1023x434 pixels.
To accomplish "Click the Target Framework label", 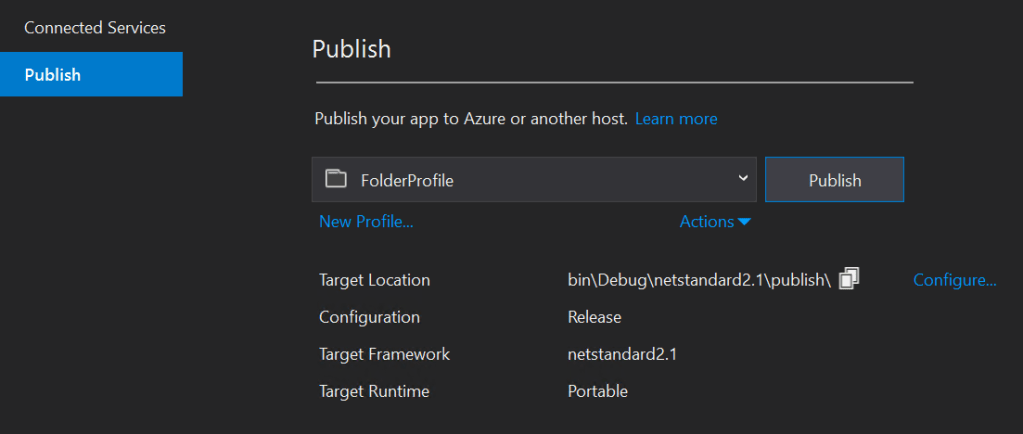I will pyautogui.click(x=384, y=354).
